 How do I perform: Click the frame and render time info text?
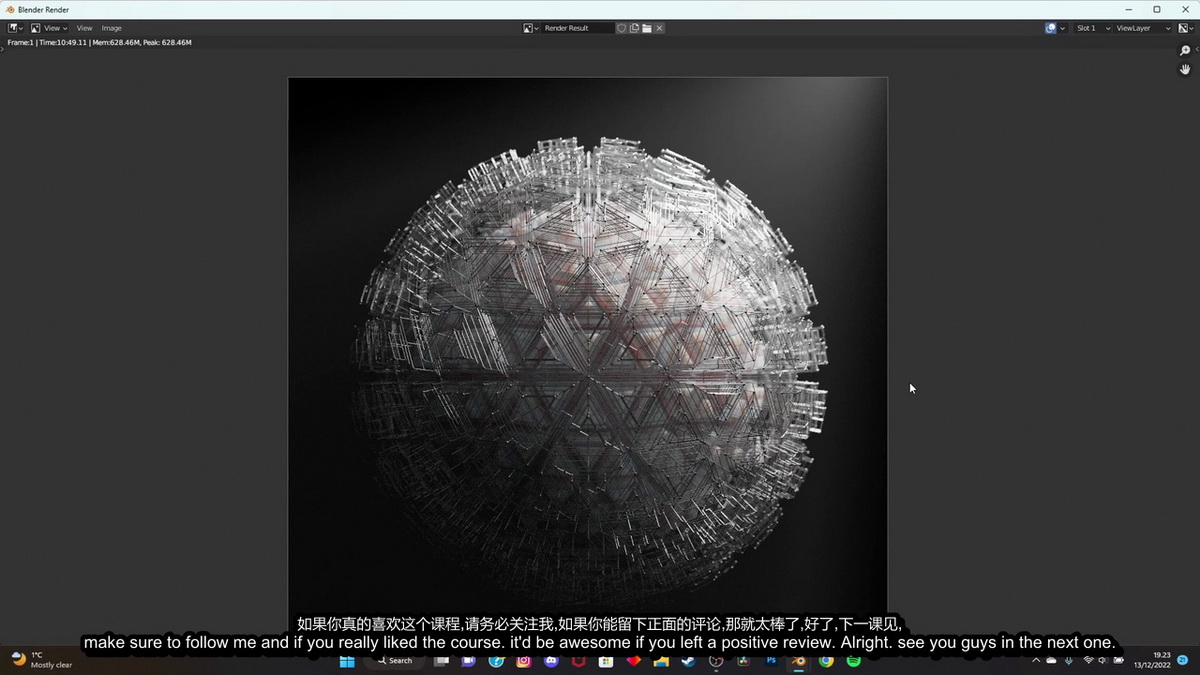pyautogui.click(x=99, y=43)
